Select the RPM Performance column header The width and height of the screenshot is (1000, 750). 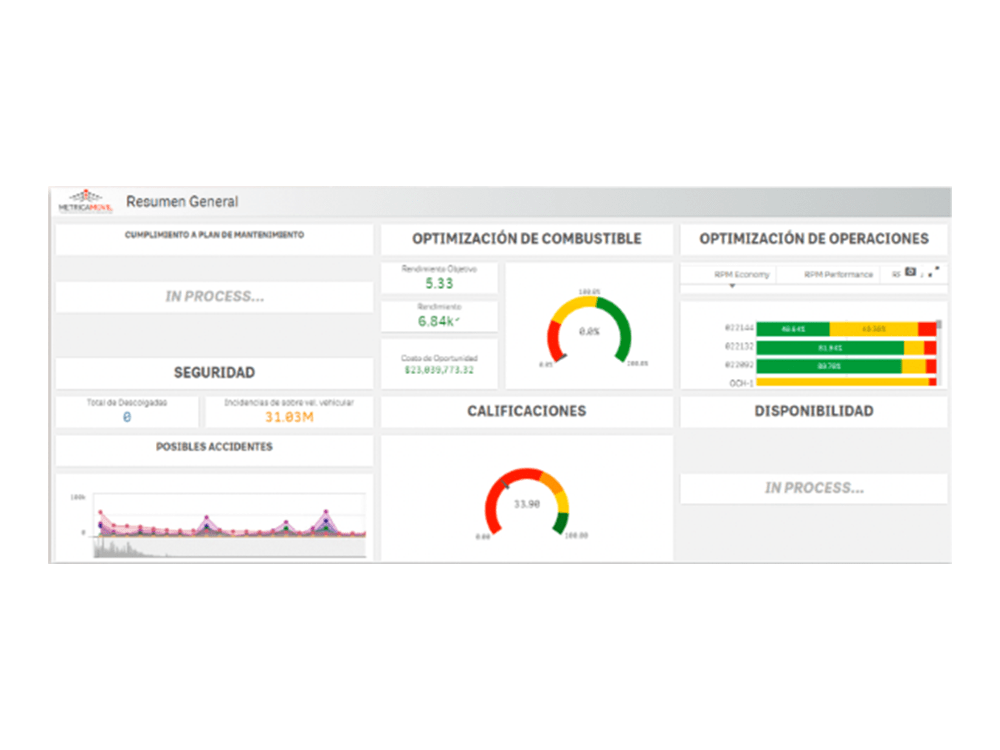pos(837,274)
